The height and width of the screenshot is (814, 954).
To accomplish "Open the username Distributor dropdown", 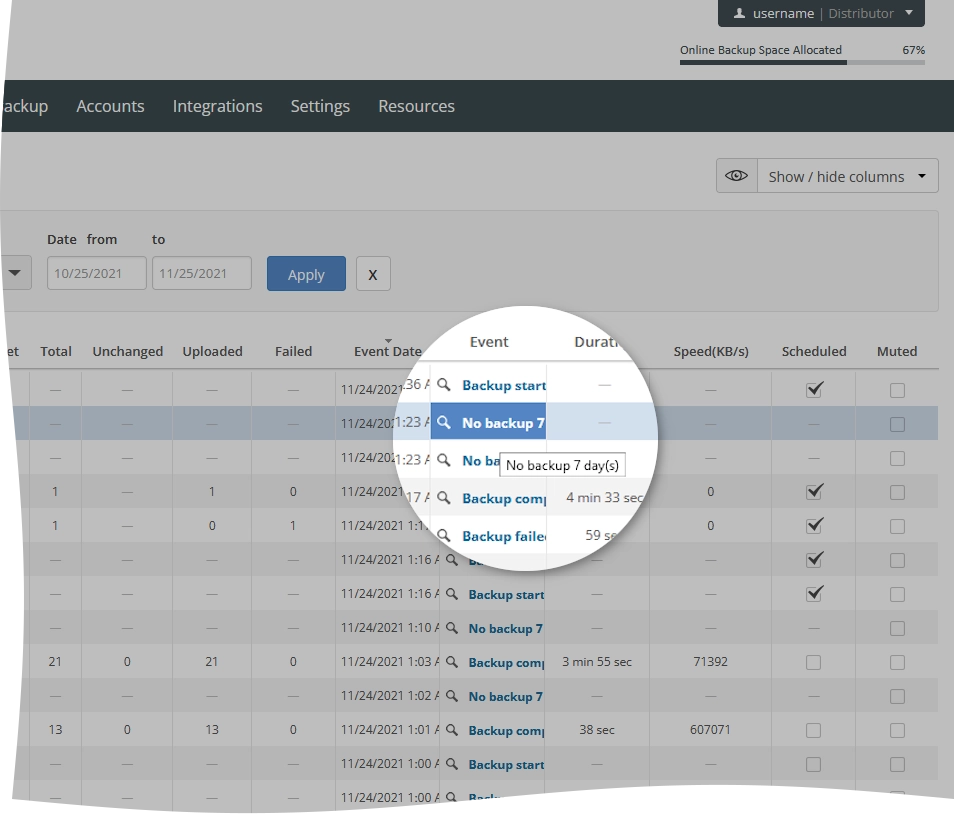I will point(821,13).
